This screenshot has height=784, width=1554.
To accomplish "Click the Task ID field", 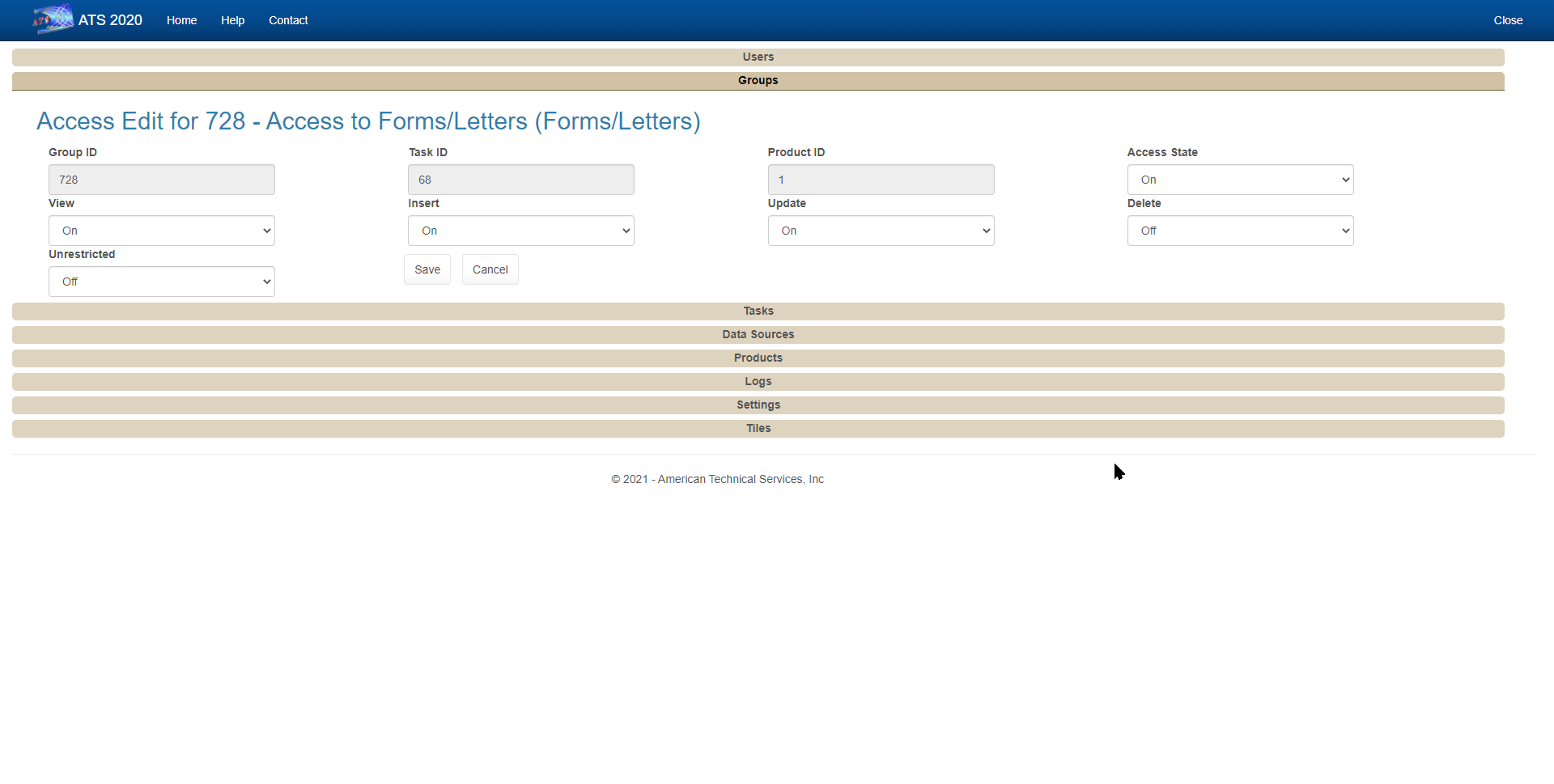I will pos(520,180).
